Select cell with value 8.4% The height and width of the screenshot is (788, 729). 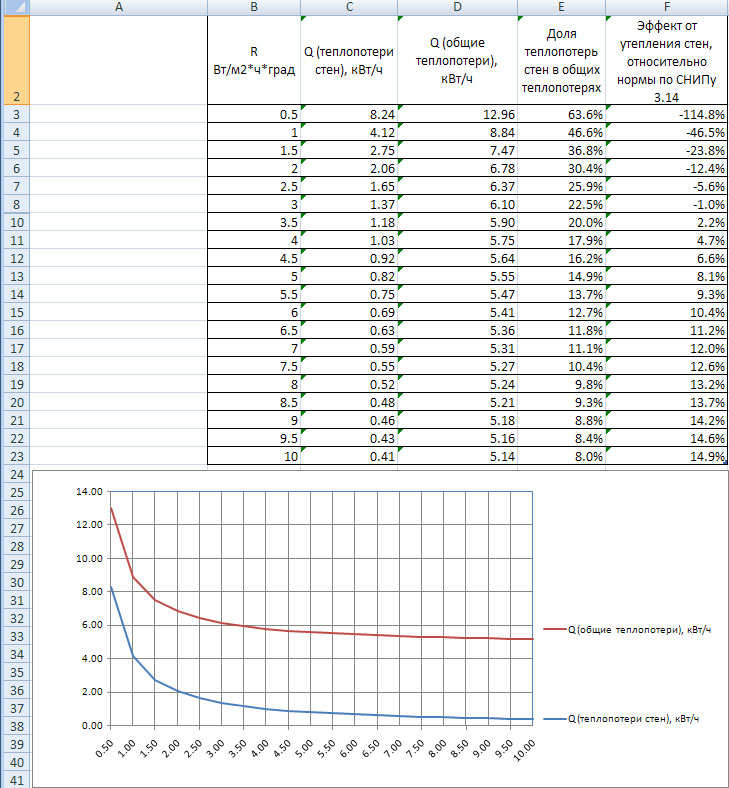point(561,438)
